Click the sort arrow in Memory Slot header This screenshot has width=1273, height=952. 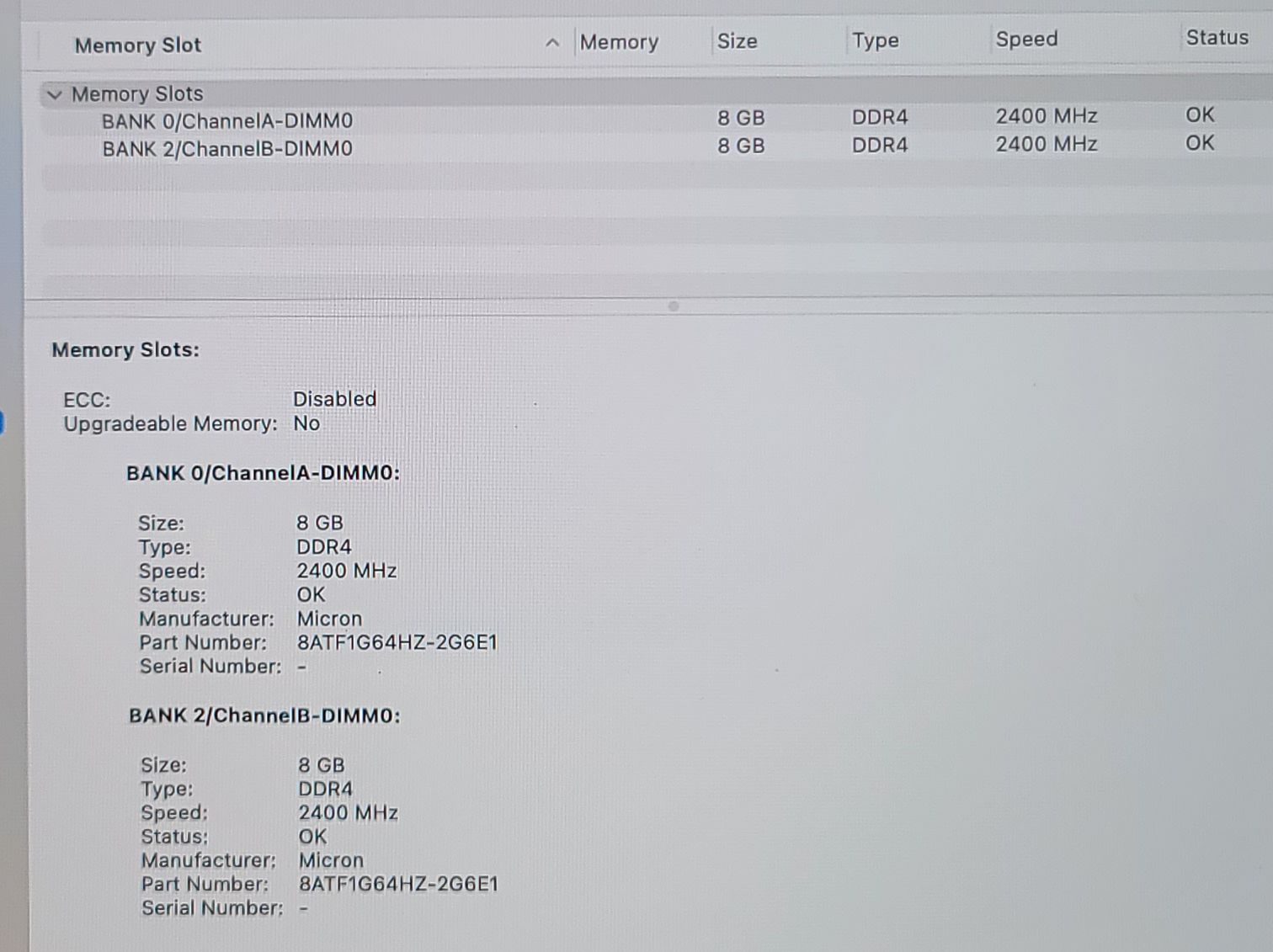point(552,43)
